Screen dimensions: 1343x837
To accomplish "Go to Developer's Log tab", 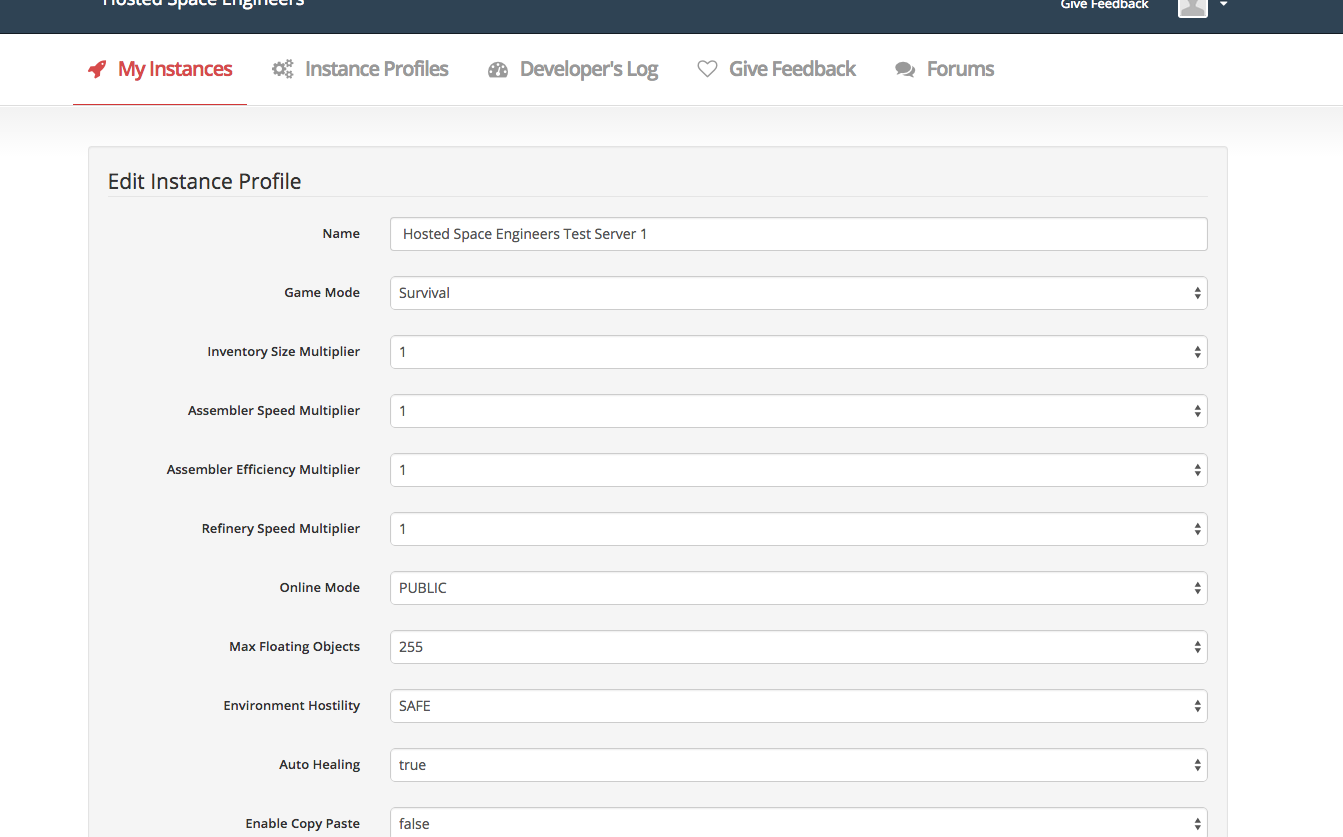I will pos(573,69).
